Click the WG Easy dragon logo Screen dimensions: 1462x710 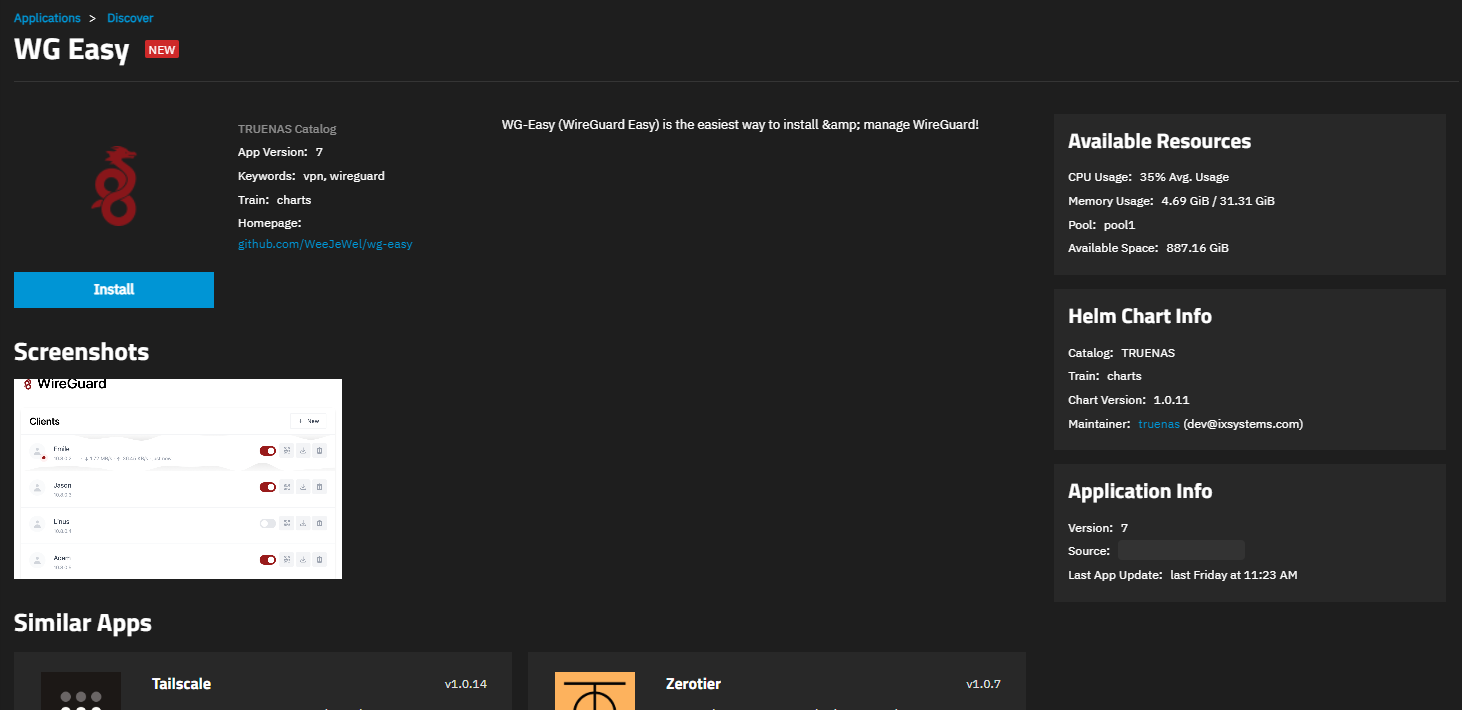pyautogui.click(x=114, y=186)
